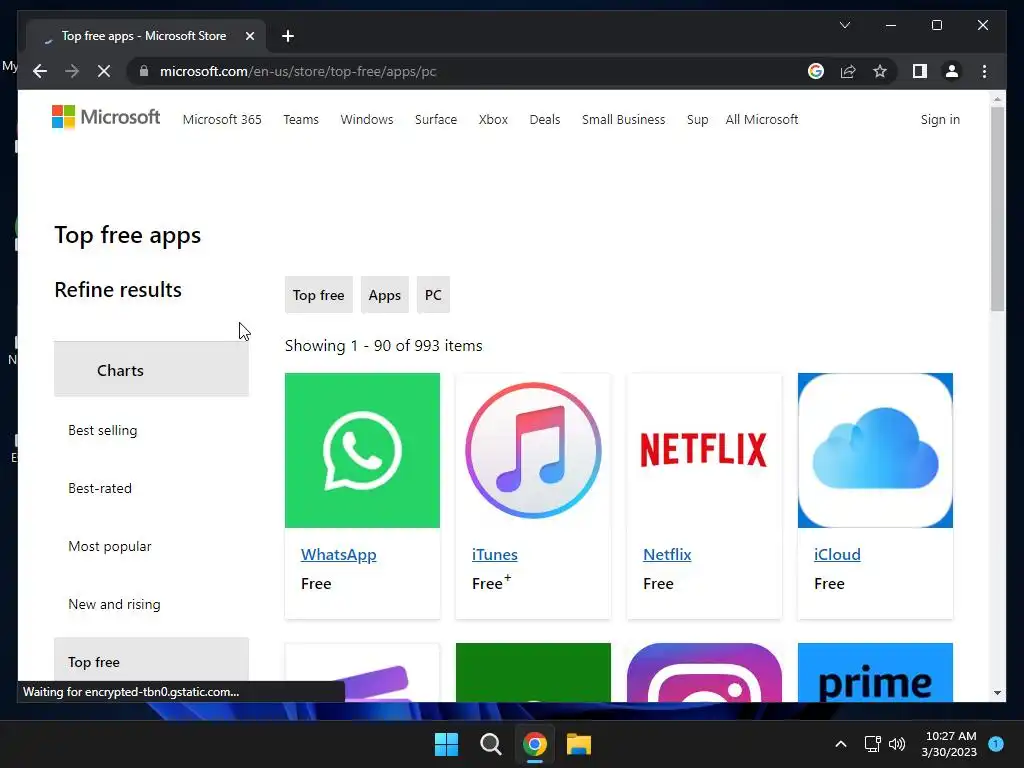Collapse the Charts refine section
Screen dimensions: 1024x768
coord(152,370)
